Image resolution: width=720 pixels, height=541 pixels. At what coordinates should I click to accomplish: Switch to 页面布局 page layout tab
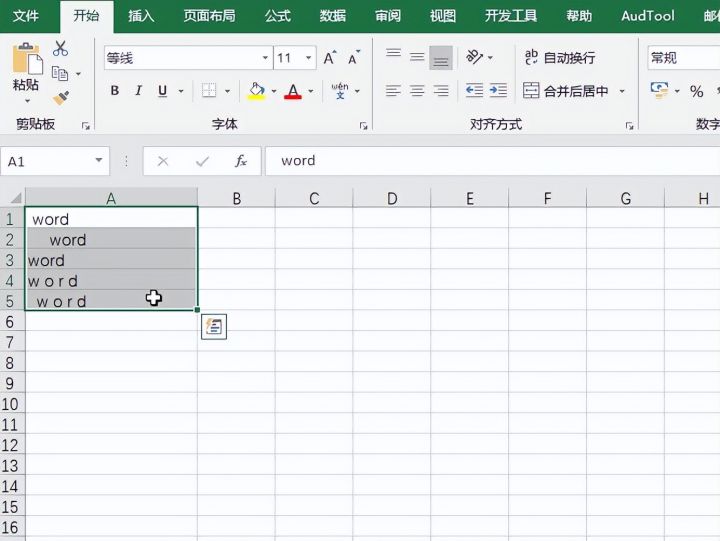[209, 16]
